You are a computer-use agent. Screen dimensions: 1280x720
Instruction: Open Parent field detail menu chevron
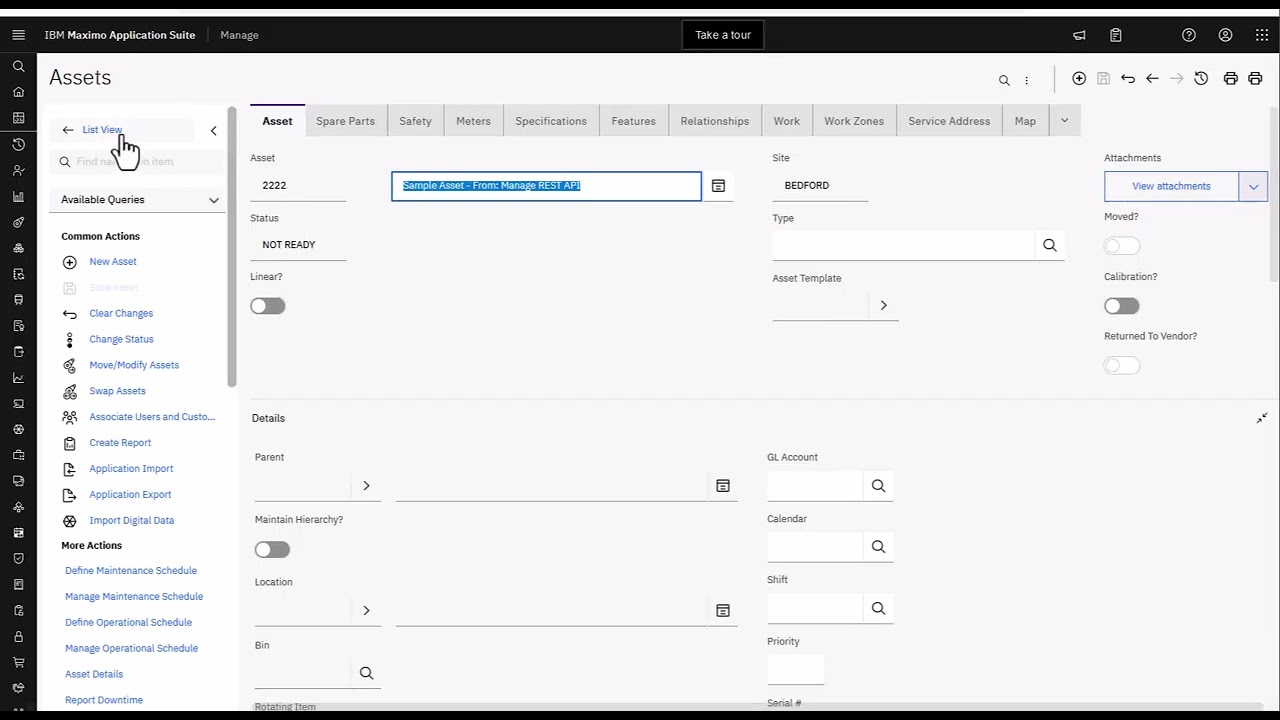click(366, 486)
